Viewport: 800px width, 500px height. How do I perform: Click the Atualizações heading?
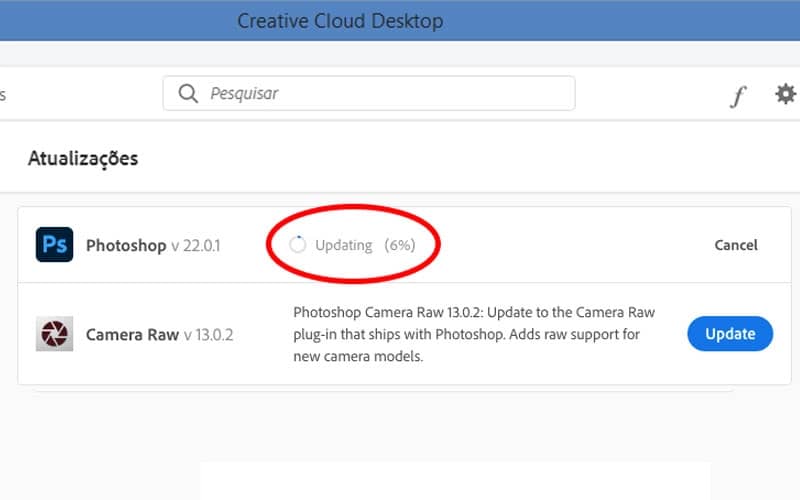pyautogui.click(x=83, y=158)
